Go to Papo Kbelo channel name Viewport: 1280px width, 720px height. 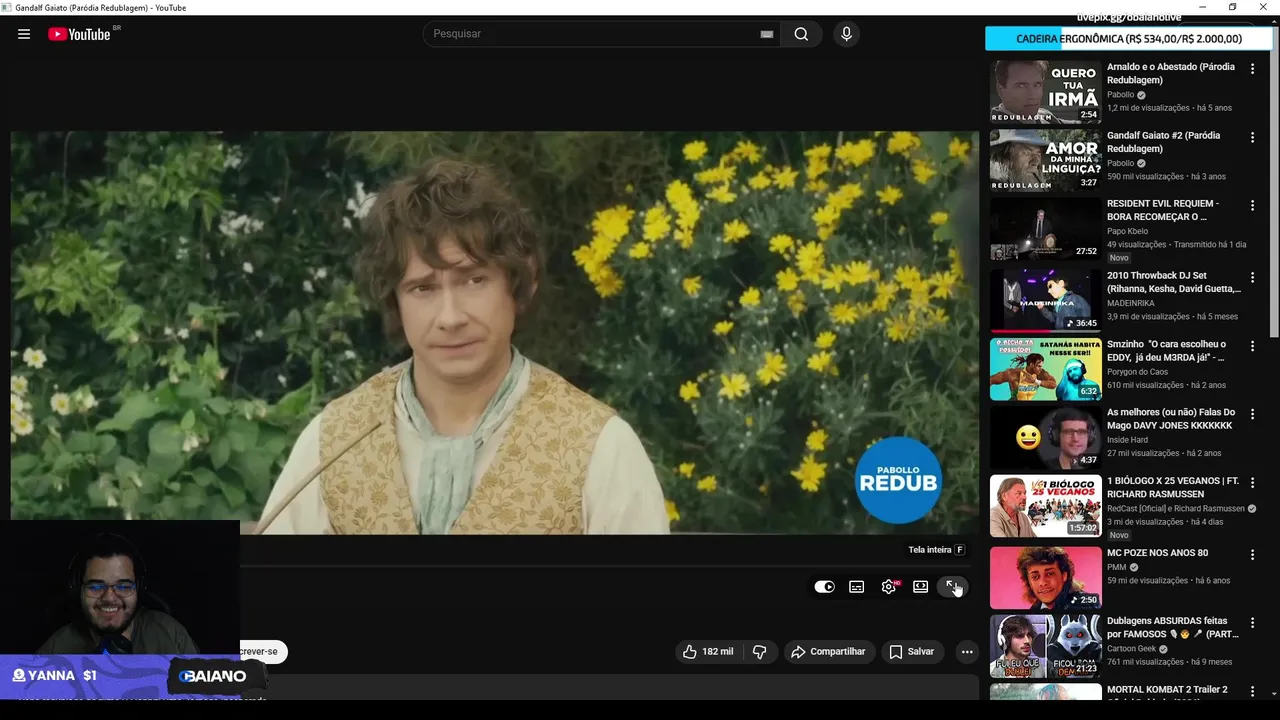coord(1127,231)
